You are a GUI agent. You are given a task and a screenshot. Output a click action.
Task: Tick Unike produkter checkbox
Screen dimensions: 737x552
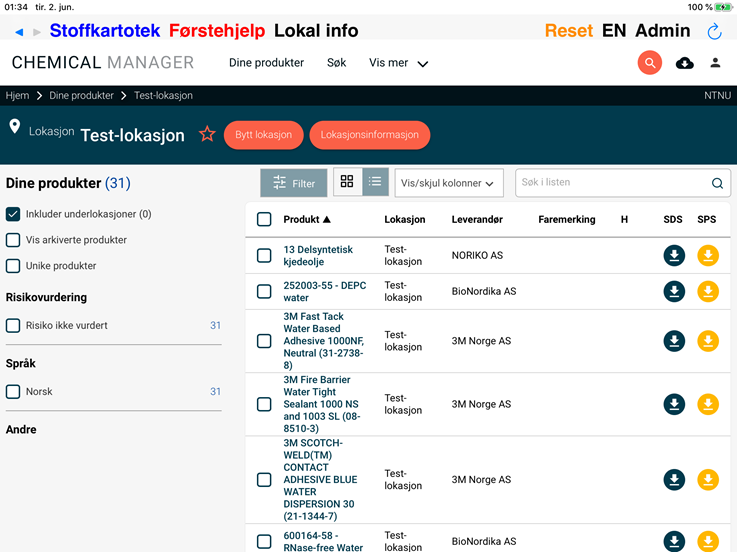coord(13,266)
